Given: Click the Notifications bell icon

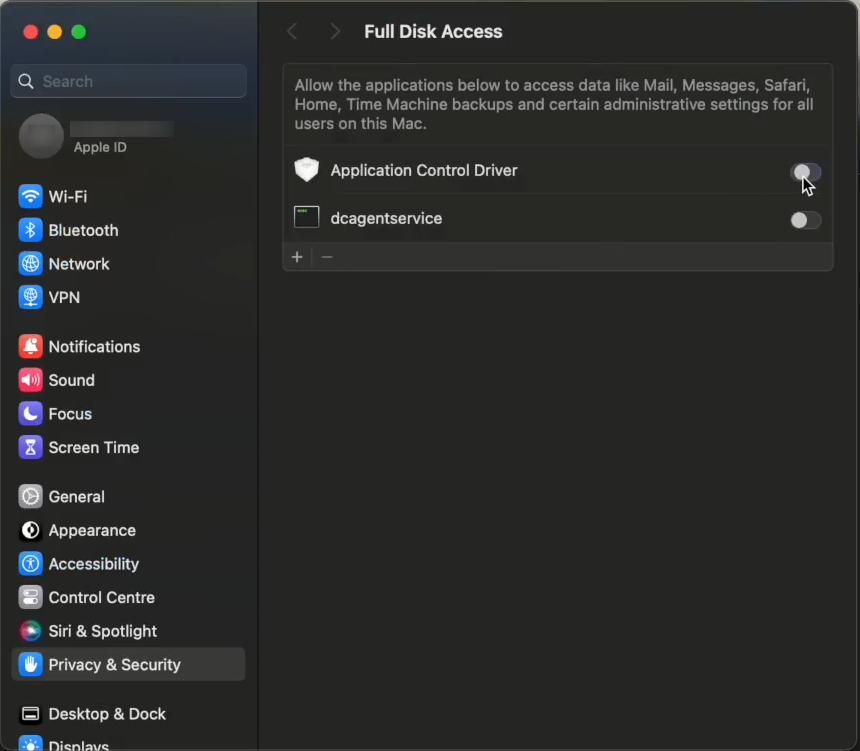Looking at the screenshot, I should tap(31, 347).
